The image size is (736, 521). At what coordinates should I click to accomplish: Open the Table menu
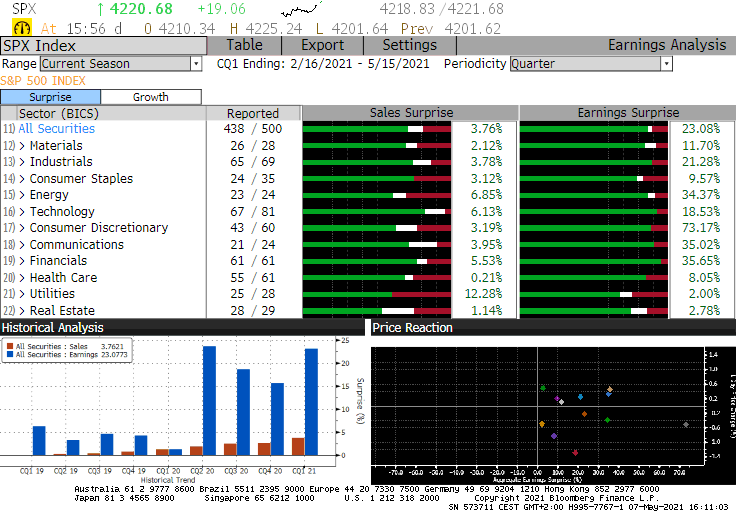245,45
